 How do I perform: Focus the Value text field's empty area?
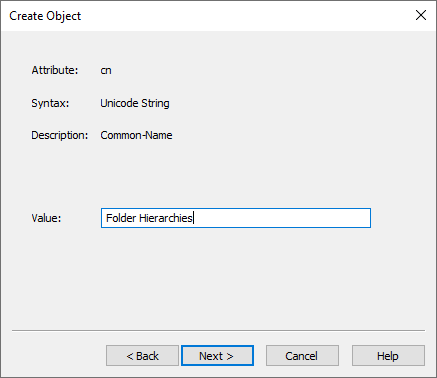tap(282, 218)
